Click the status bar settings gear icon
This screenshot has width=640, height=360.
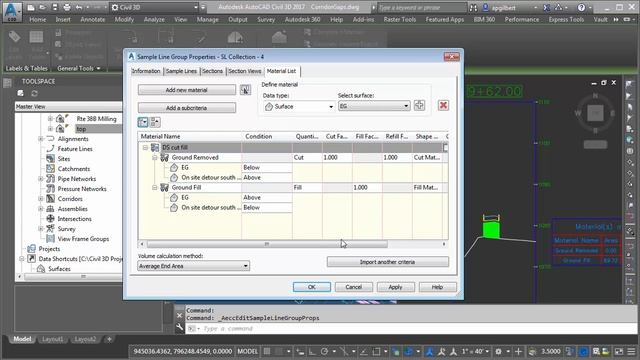point(498,351)
